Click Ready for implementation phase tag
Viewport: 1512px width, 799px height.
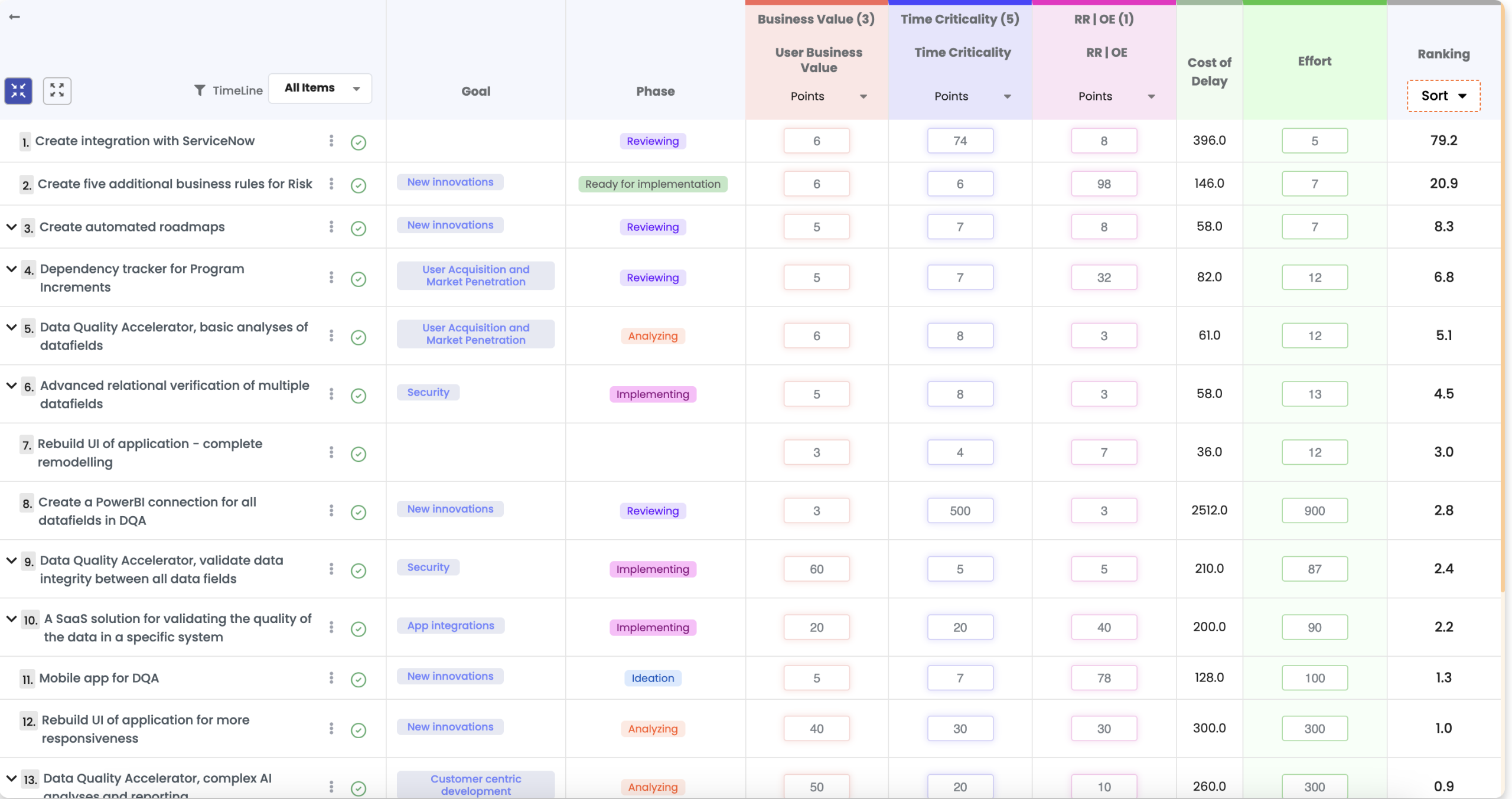[x=653, y=184]
